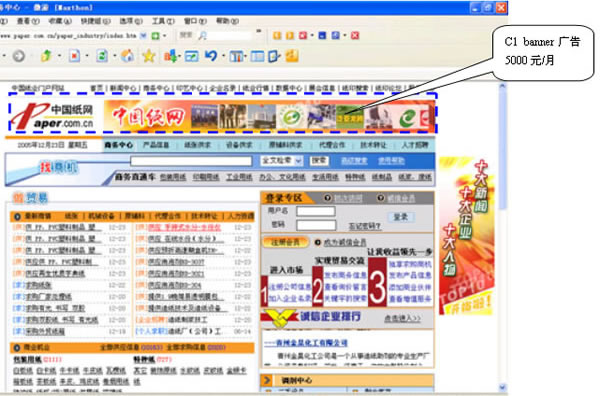
Task: Expand the 全文检索 search type dropdown
Action: 298,161
